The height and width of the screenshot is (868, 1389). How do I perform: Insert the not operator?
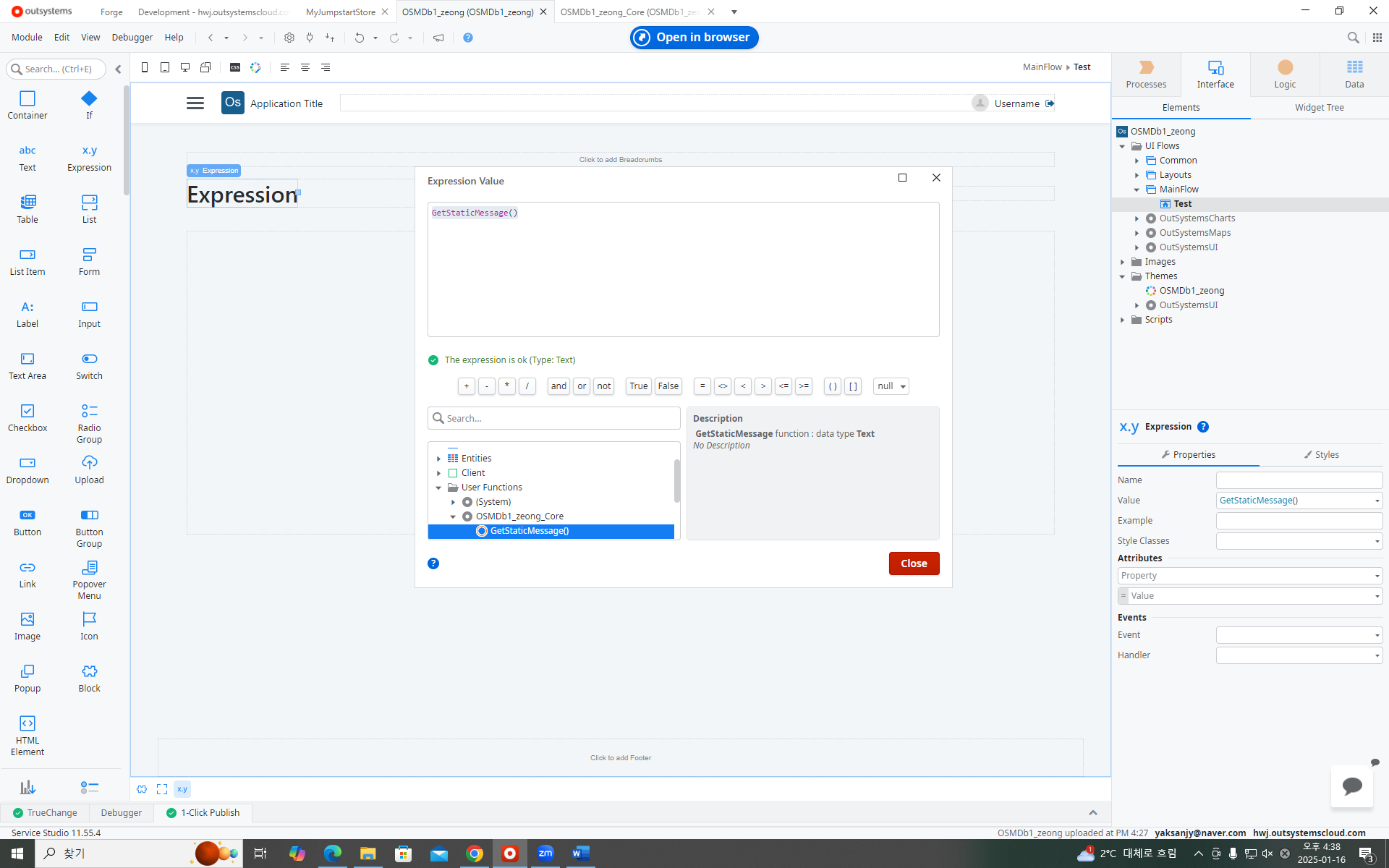(x=603, y=386)
